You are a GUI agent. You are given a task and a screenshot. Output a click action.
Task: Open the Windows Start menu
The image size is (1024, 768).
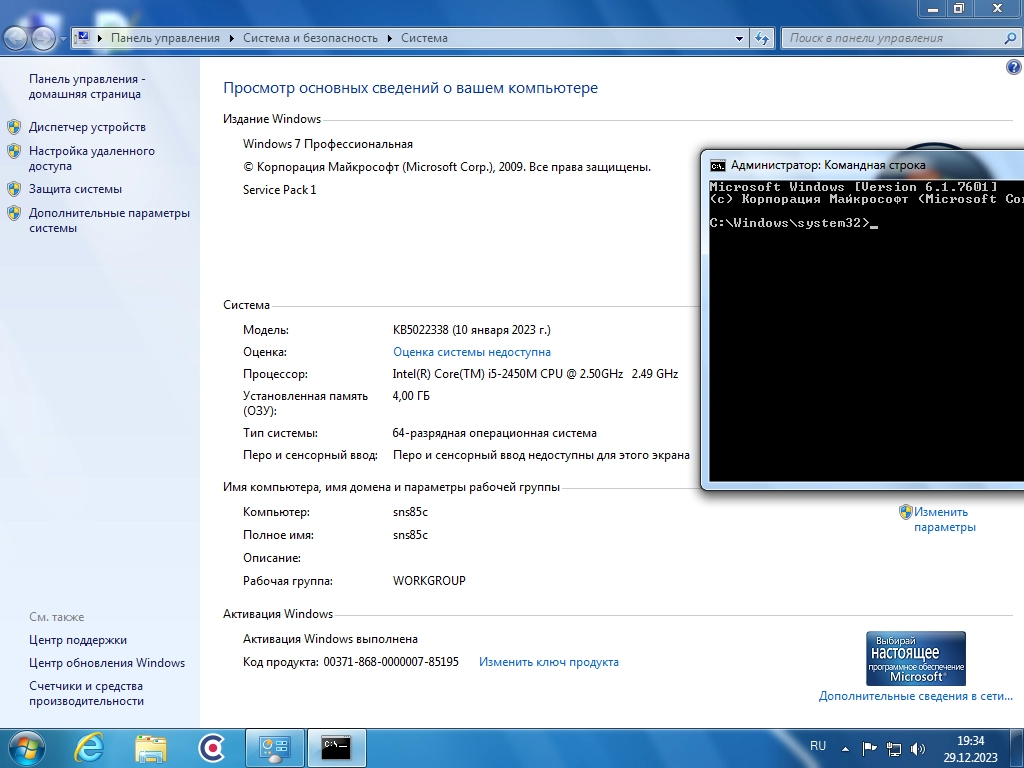(26, 748)
